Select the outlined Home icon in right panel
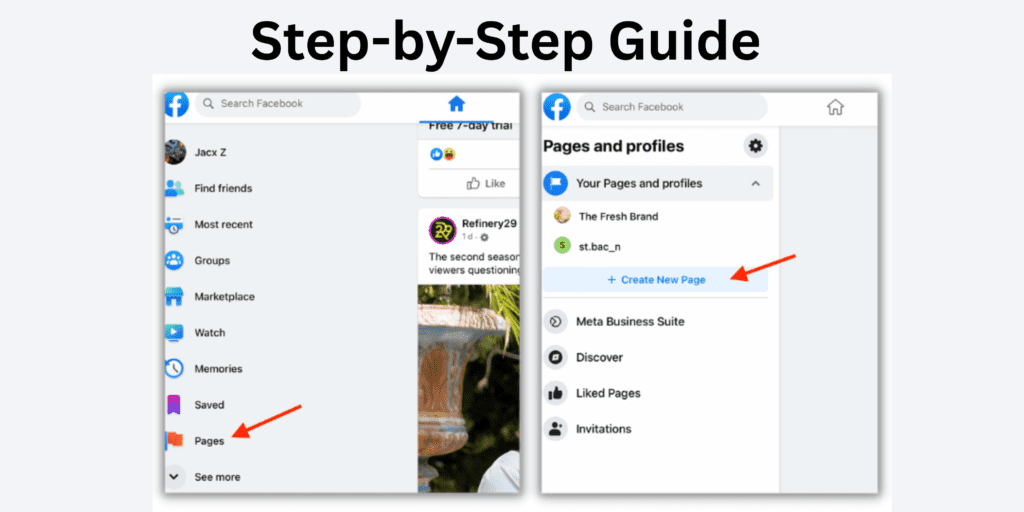 pos(835,107)
